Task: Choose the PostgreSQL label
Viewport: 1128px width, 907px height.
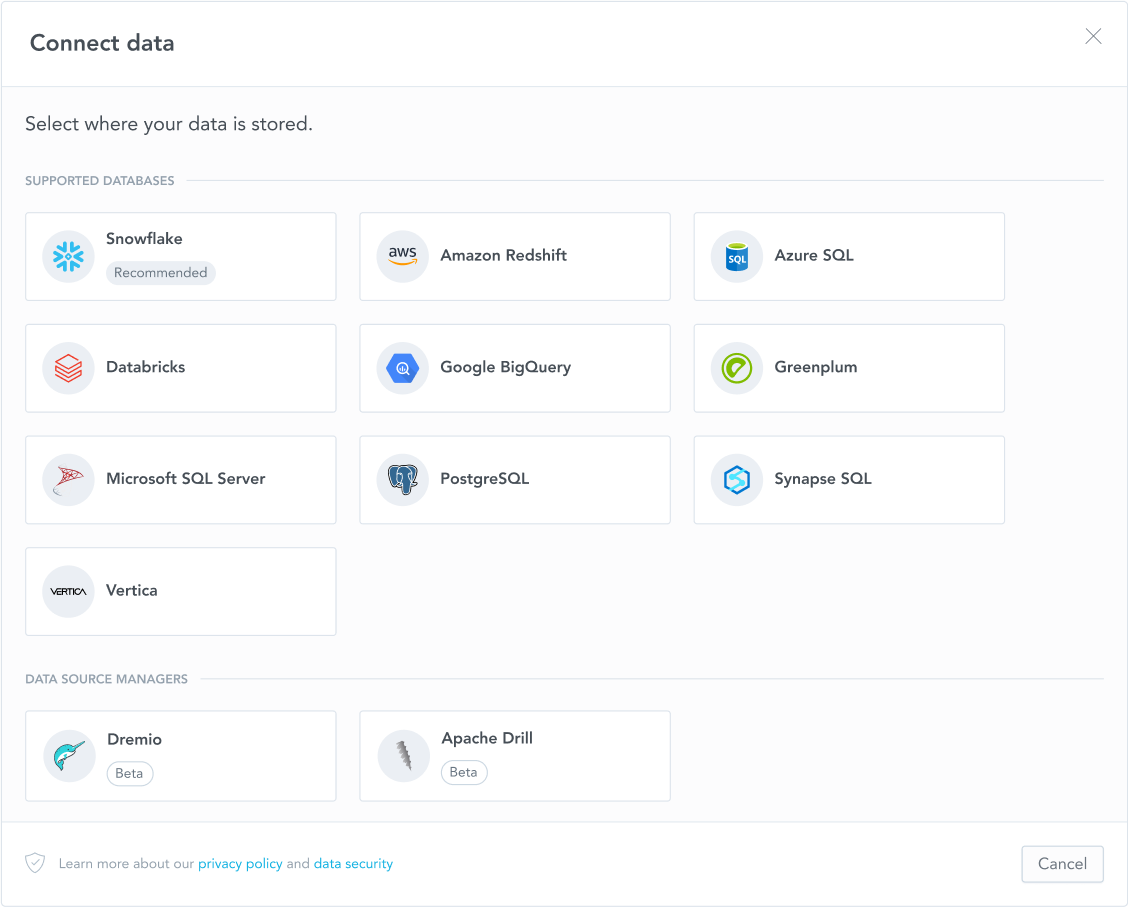Action: click(484, 479)
